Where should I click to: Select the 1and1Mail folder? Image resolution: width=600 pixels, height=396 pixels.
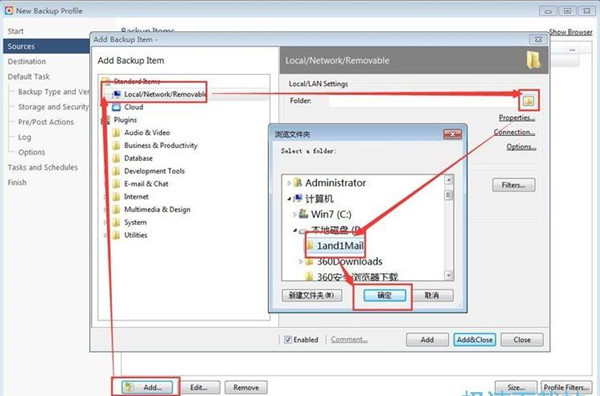pyautogui.click(x=340, y=246)
